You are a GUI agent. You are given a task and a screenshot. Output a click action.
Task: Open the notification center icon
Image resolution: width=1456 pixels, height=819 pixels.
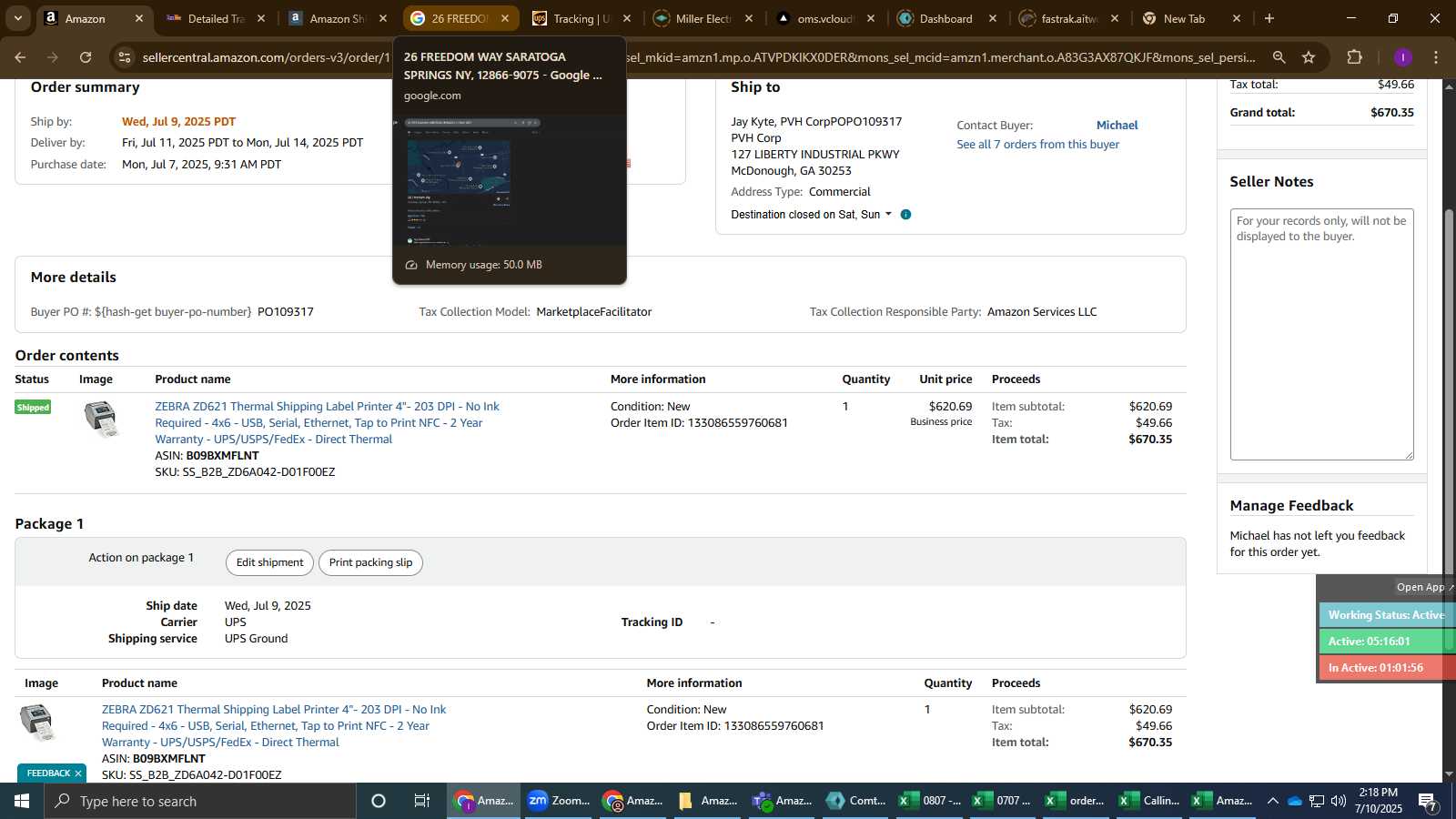(x=1428, y=801)
